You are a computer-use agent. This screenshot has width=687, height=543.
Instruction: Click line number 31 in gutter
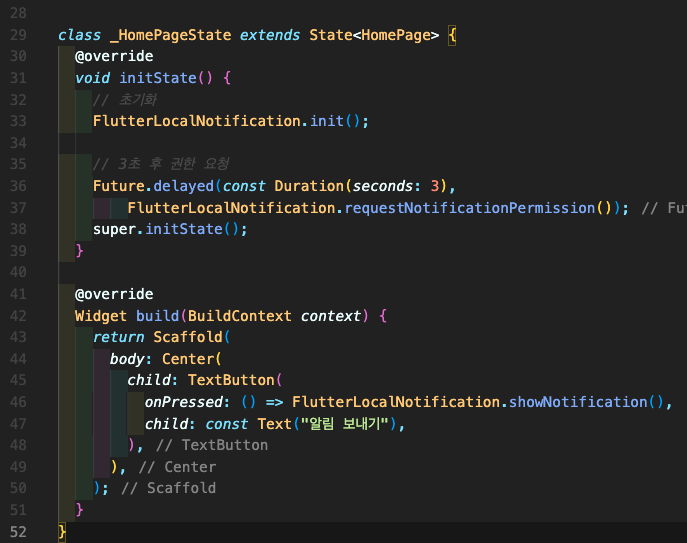[18, 78]
